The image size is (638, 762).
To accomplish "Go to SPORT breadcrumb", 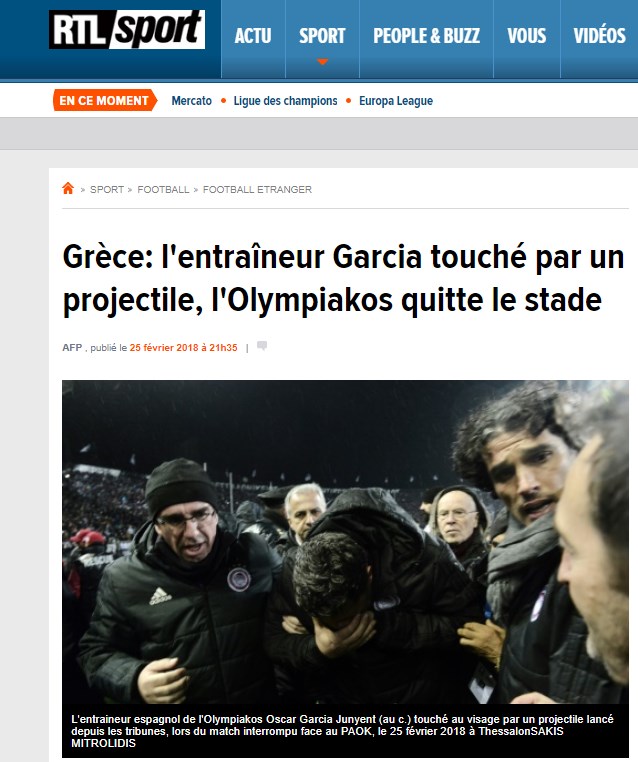I will [x=107, y=190].
